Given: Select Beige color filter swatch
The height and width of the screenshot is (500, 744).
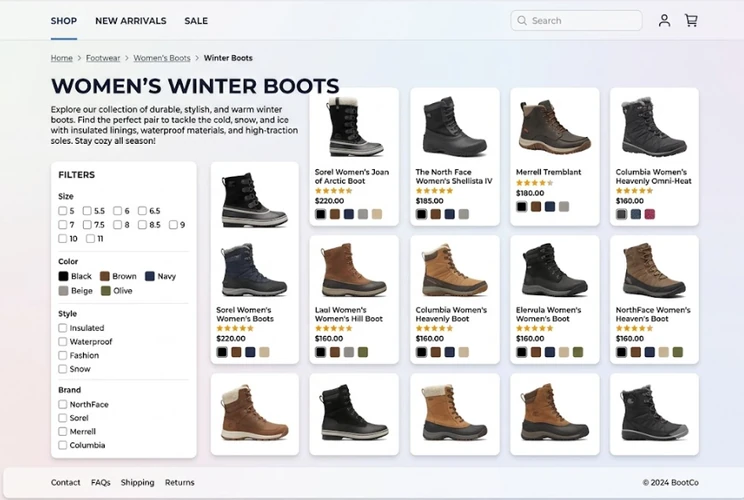Looking at the screenshot, I should click(64, 291).
